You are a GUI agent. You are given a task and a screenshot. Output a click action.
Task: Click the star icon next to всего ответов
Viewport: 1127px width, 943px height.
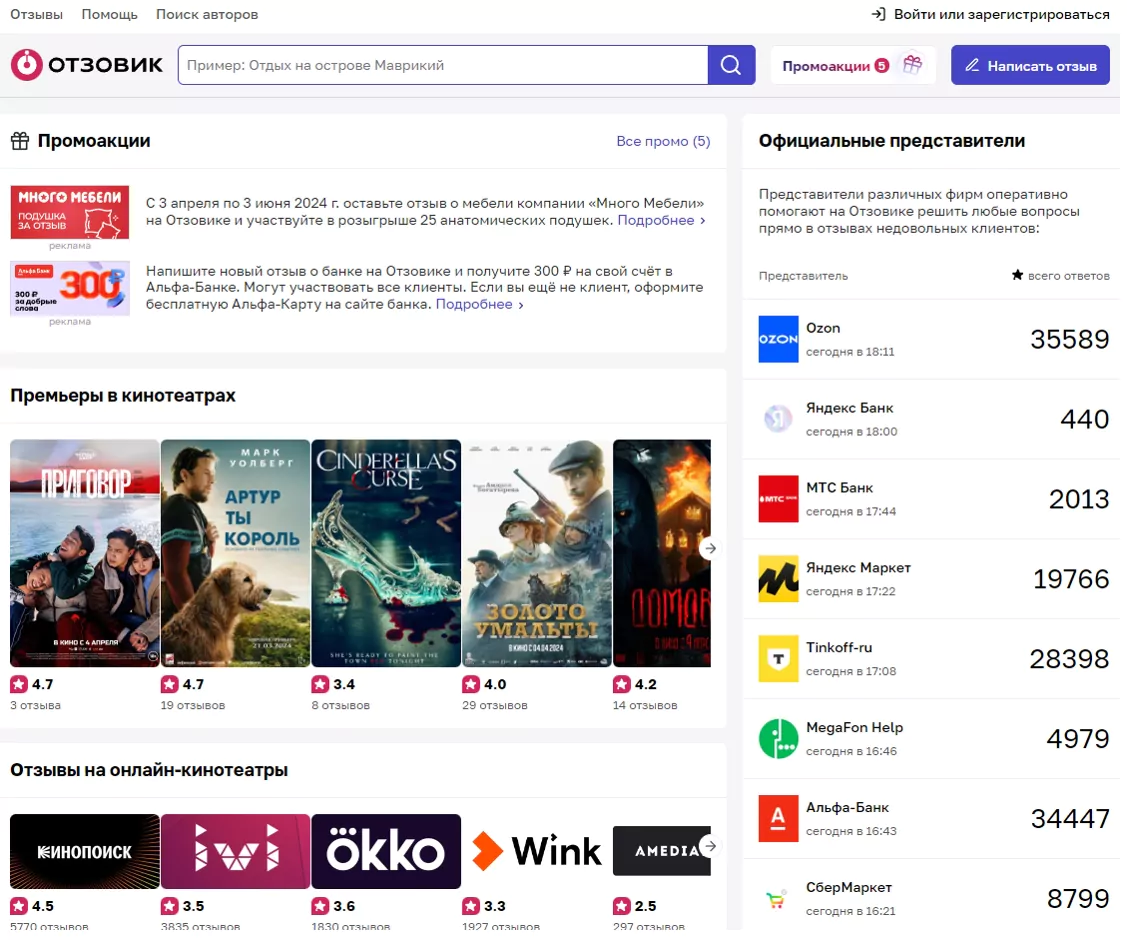[x=1024, y=277]
